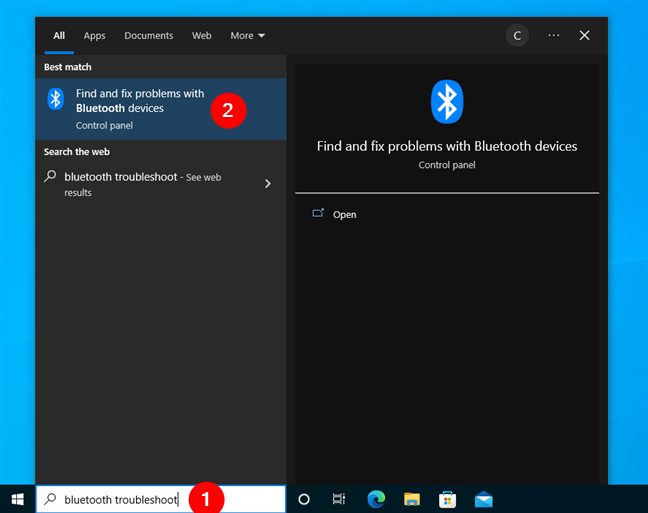Click the Open icon in preview pane

[318, 213]
